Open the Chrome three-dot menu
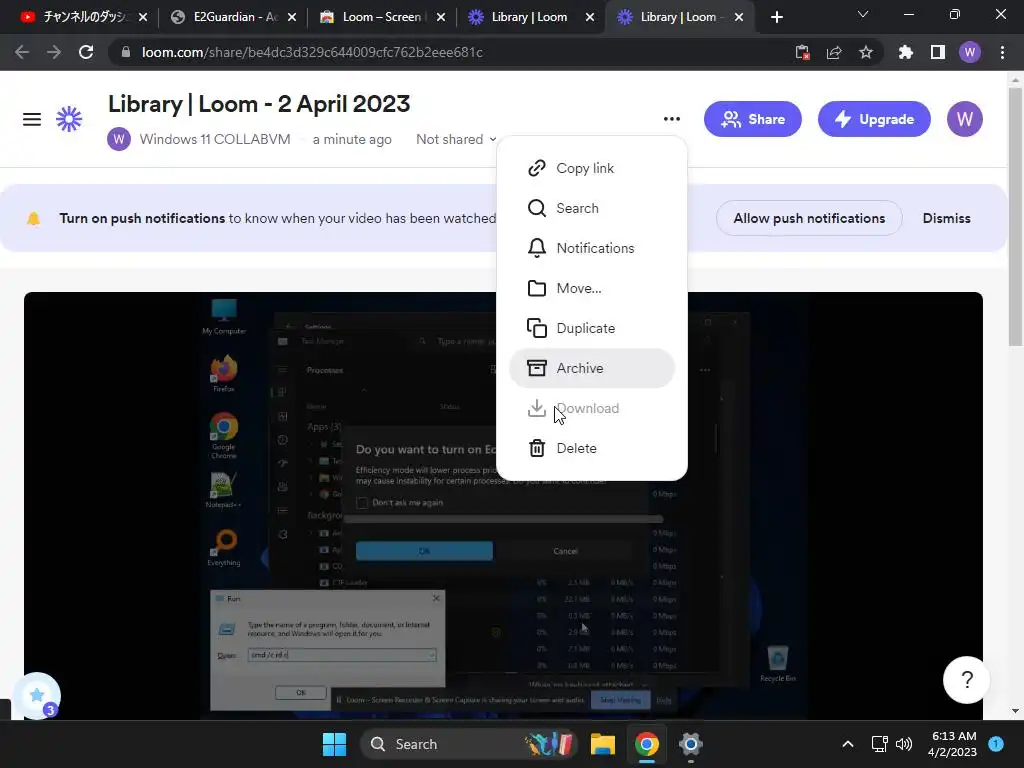 (1002, 52)
